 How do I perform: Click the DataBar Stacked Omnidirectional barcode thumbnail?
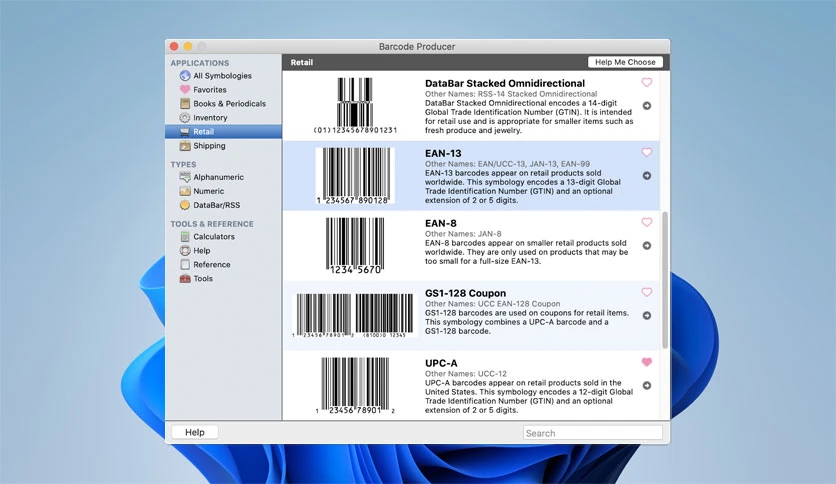point(355,106)
